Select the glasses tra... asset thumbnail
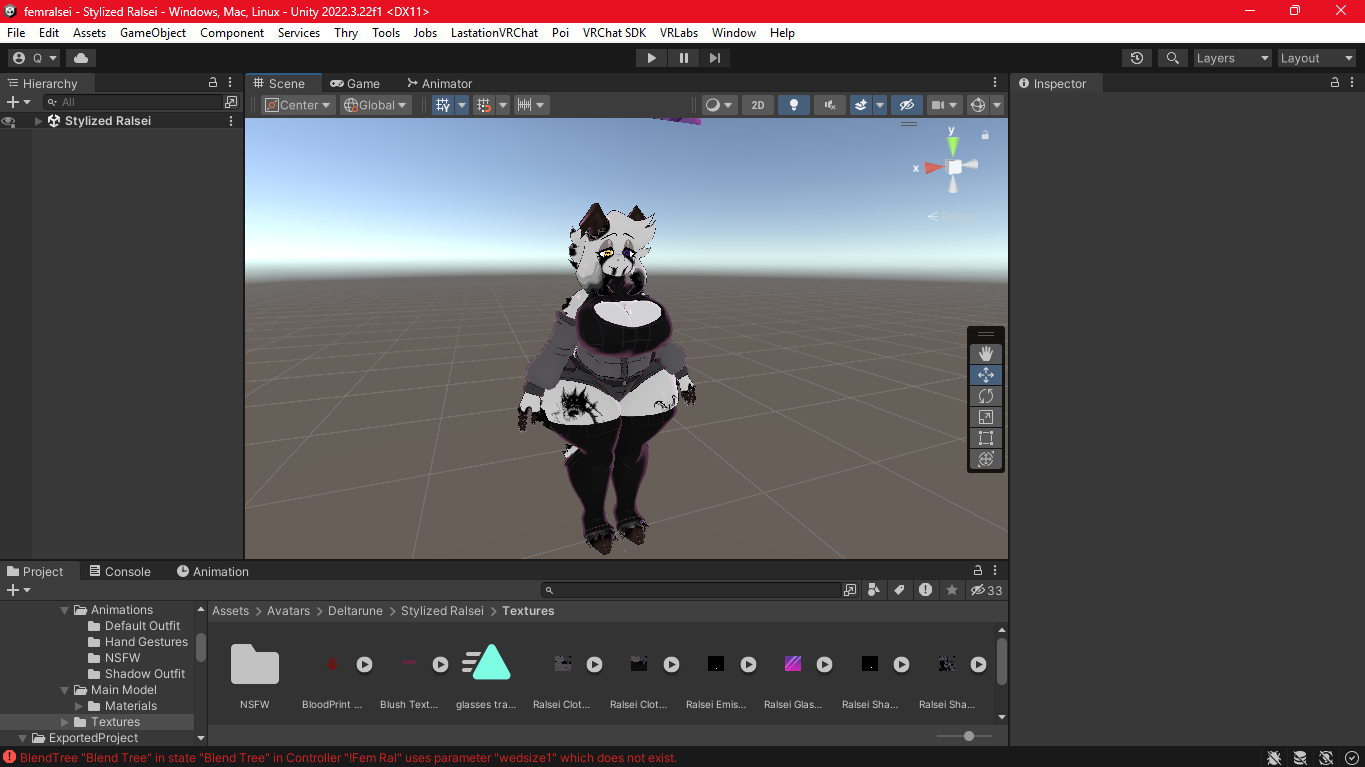 486,665
